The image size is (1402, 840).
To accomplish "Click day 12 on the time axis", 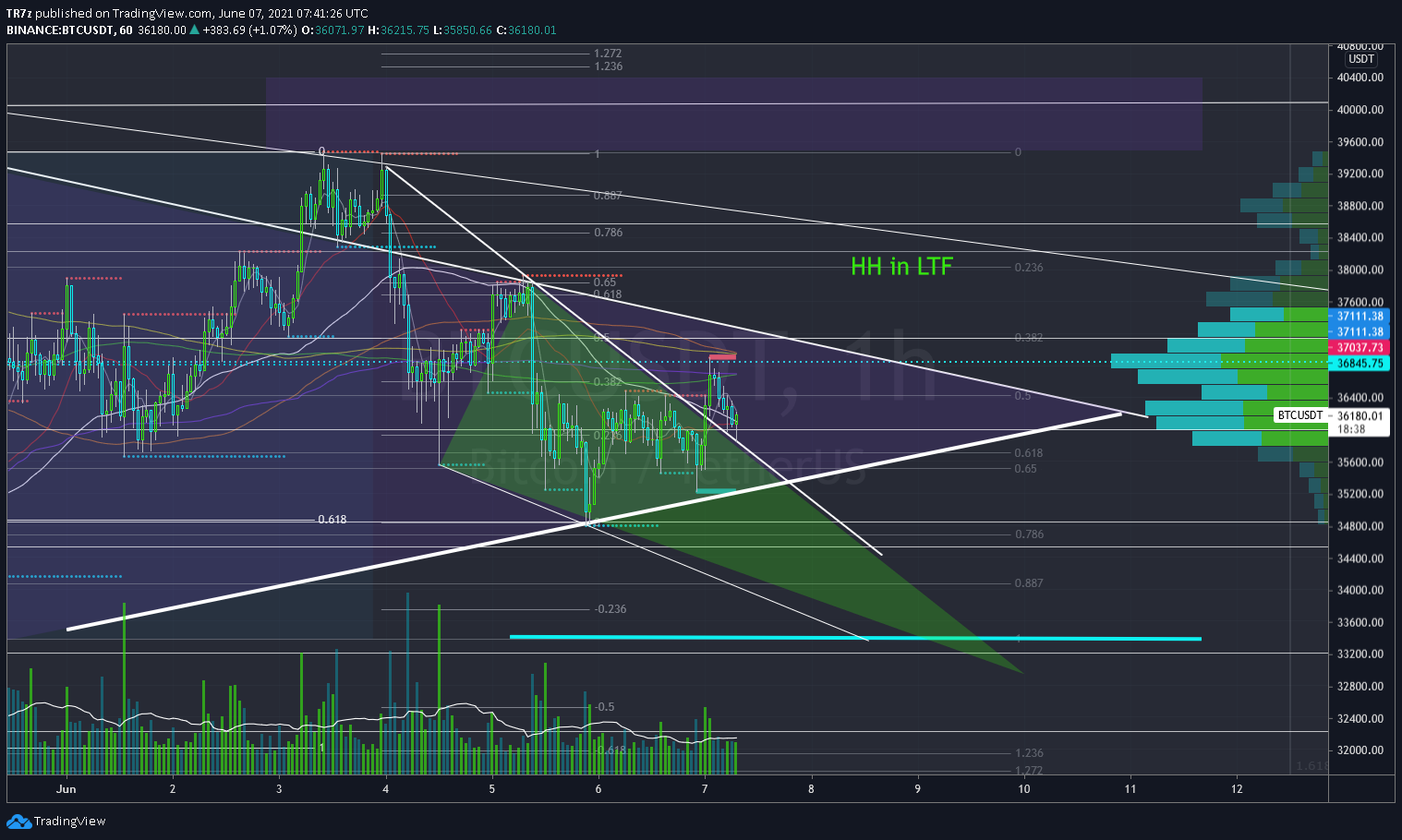I will [x=1237, y=789].
